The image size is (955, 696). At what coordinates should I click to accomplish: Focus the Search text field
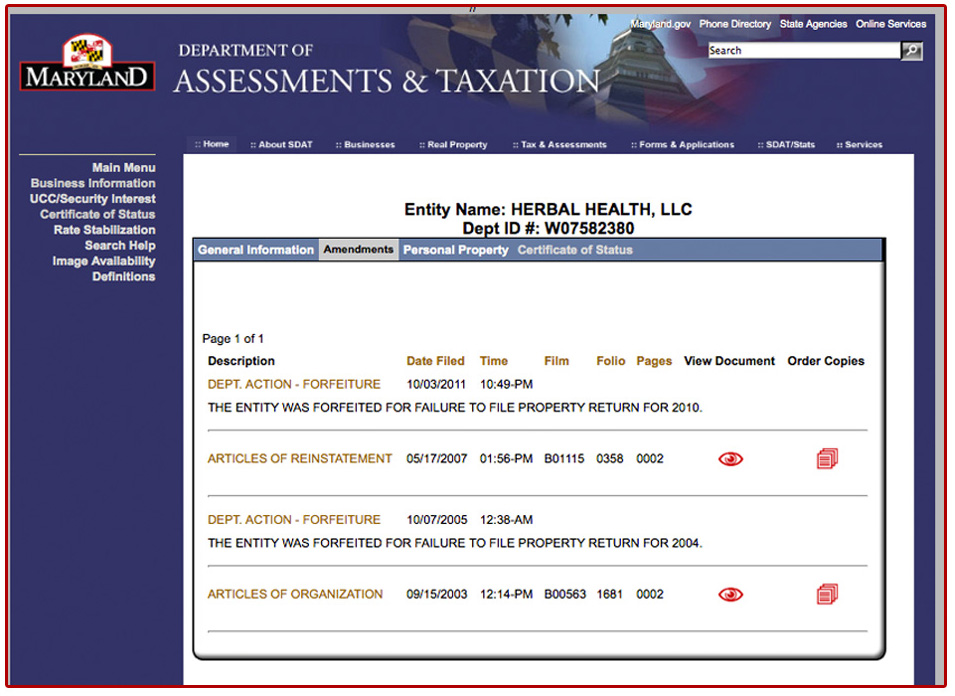804,51
